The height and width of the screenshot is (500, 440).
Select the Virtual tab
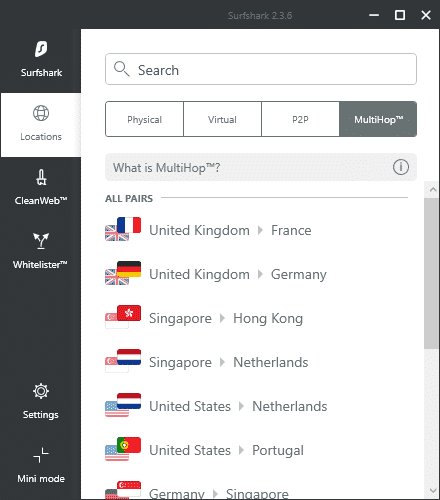pyautogui.click(x=222, y=119)
